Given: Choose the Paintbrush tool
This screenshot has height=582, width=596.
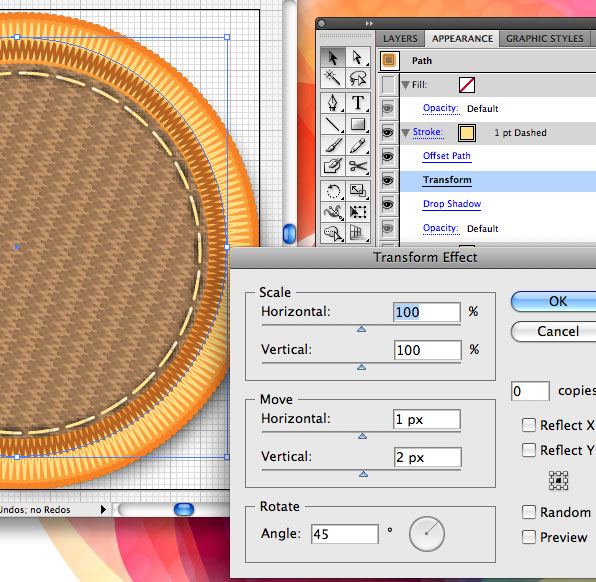Looking at the screenshot, I should pyautogui.click(x=333, y=145).
